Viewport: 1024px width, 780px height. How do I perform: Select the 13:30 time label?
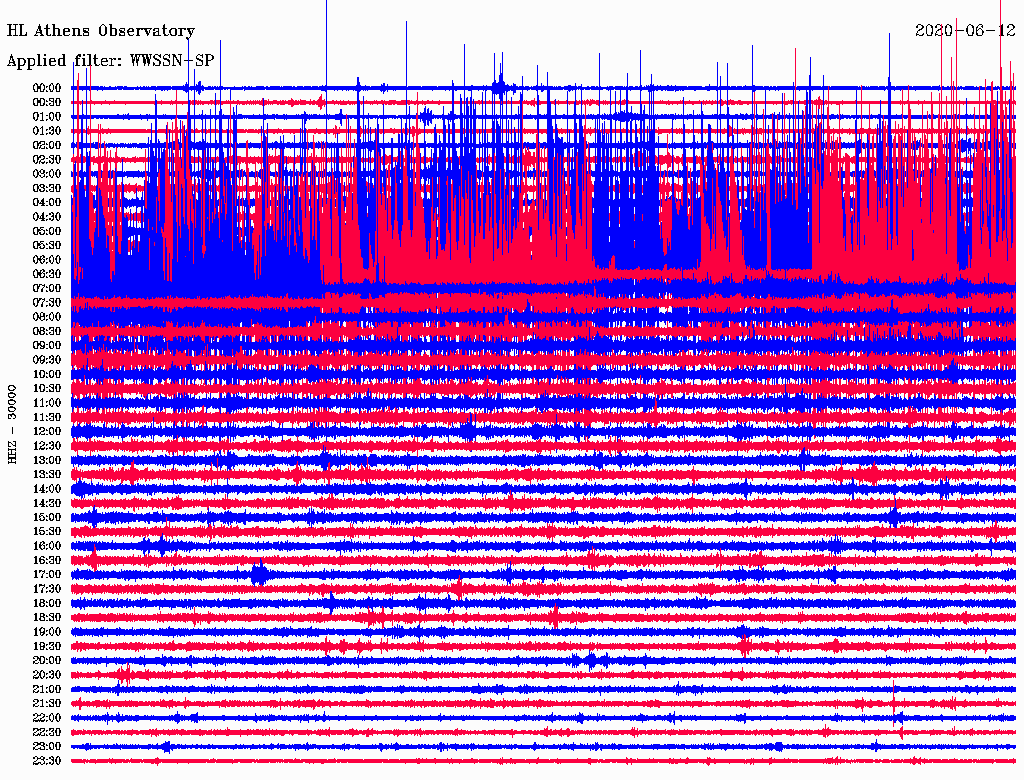[47, 474]
